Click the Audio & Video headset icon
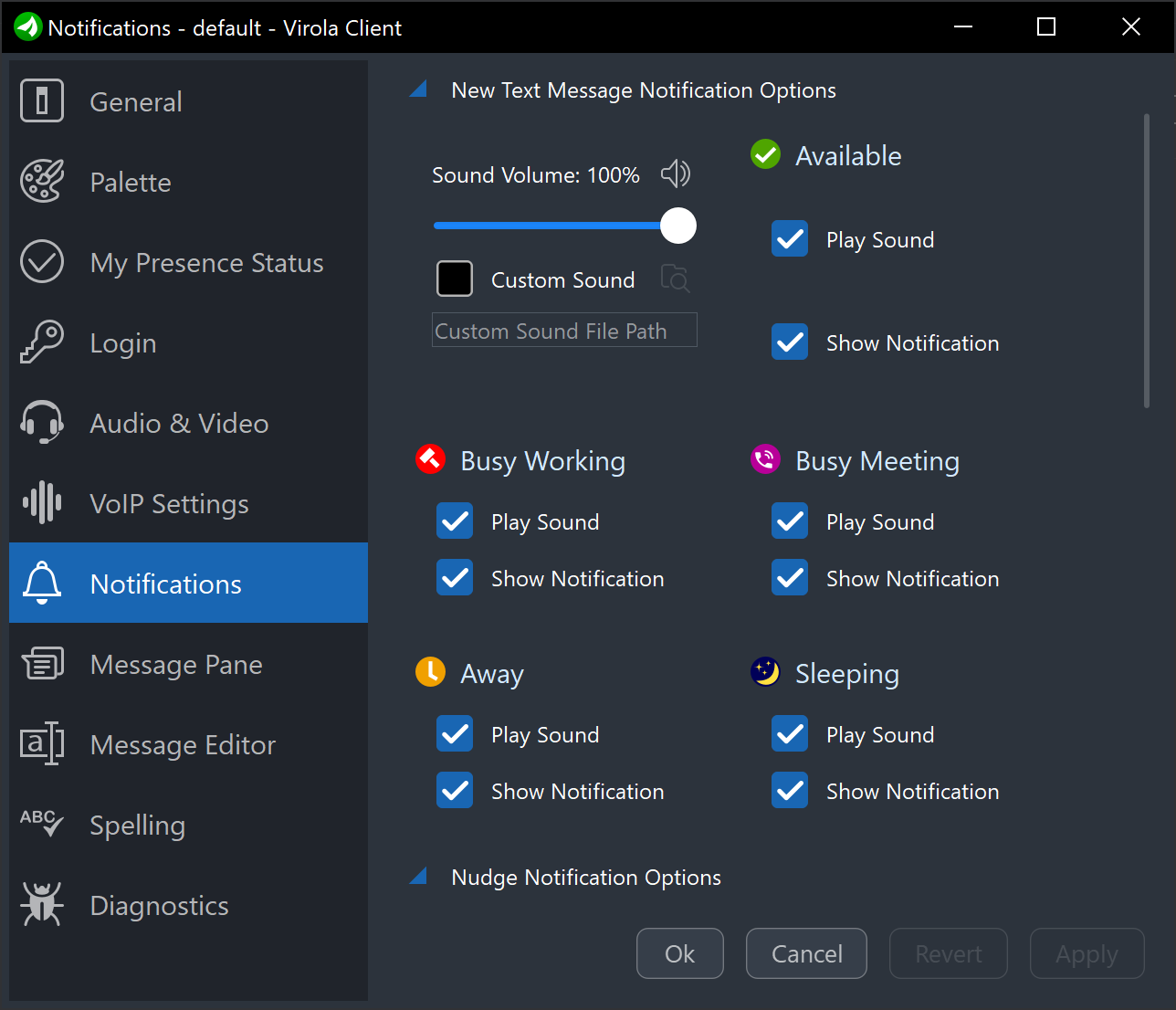This screenshot has height=1010, width=1176. tap(42, 423)
